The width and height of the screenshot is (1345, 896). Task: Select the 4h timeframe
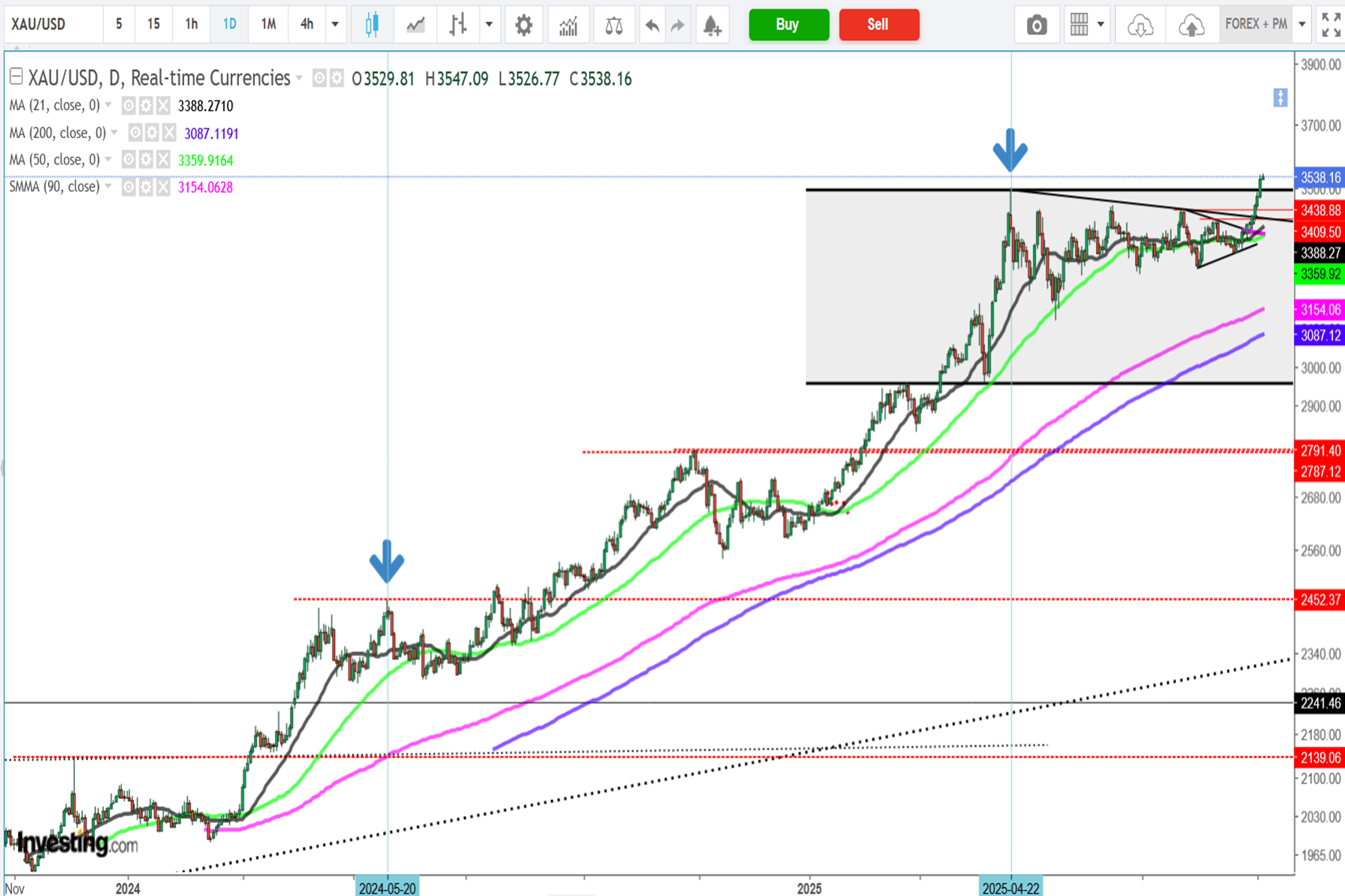coord(306,25)
